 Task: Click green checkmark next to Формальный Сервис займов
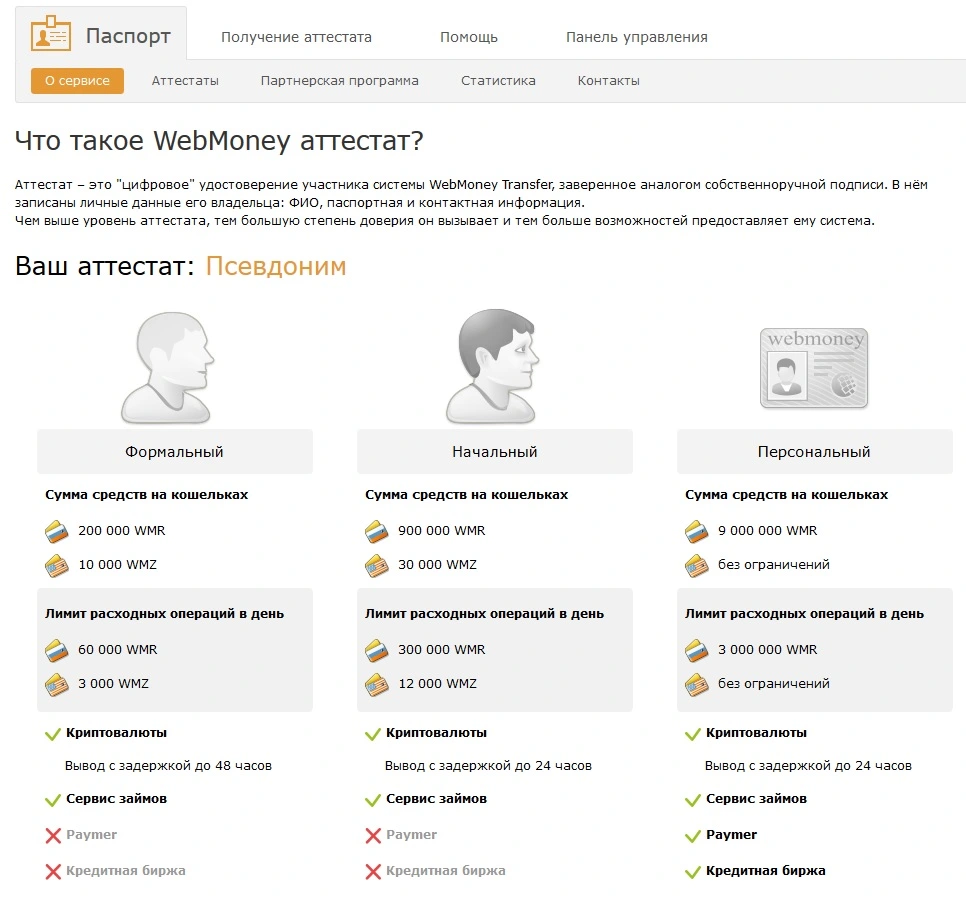tap(53, 800)
